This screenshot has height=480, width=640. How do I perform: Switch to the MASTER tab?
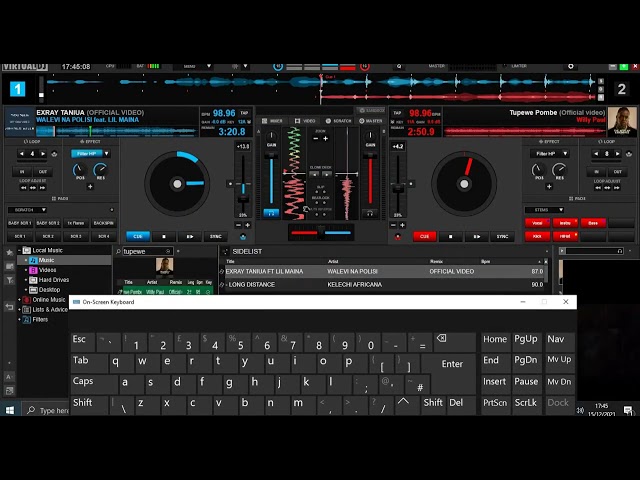coord(371,121)
